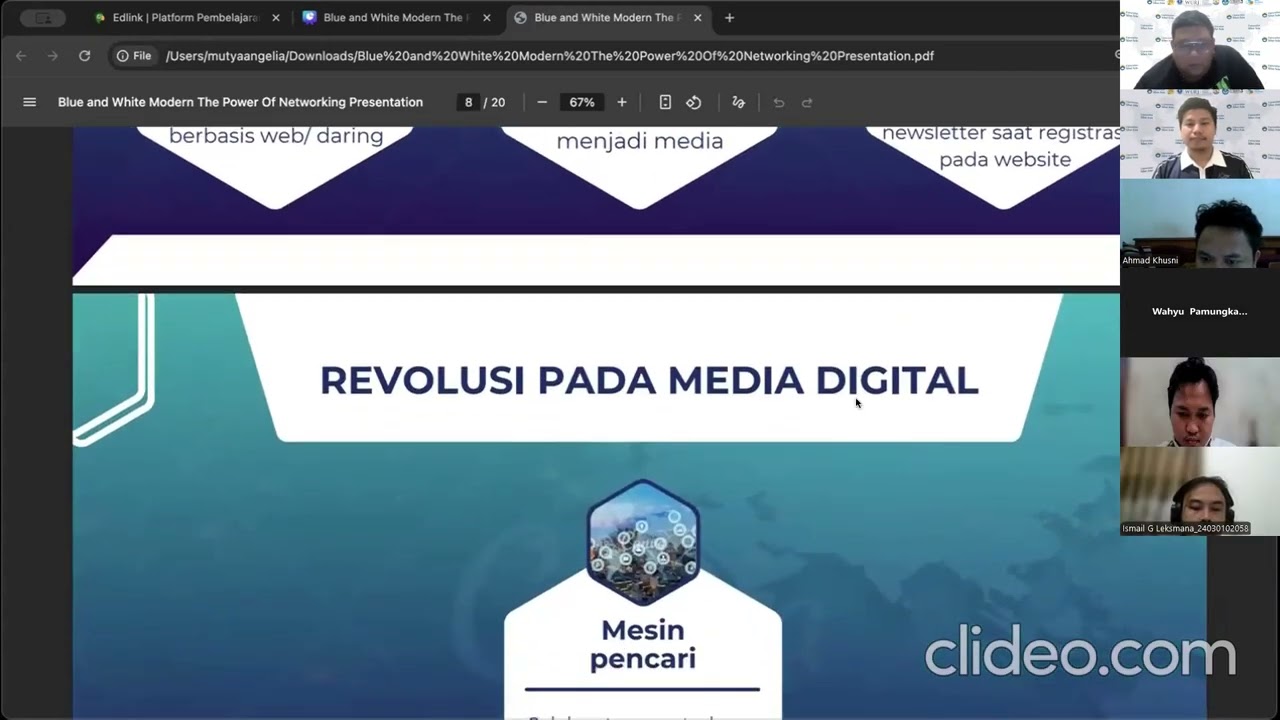
Task: Go back to previous page
Action: tap(21, 56)
